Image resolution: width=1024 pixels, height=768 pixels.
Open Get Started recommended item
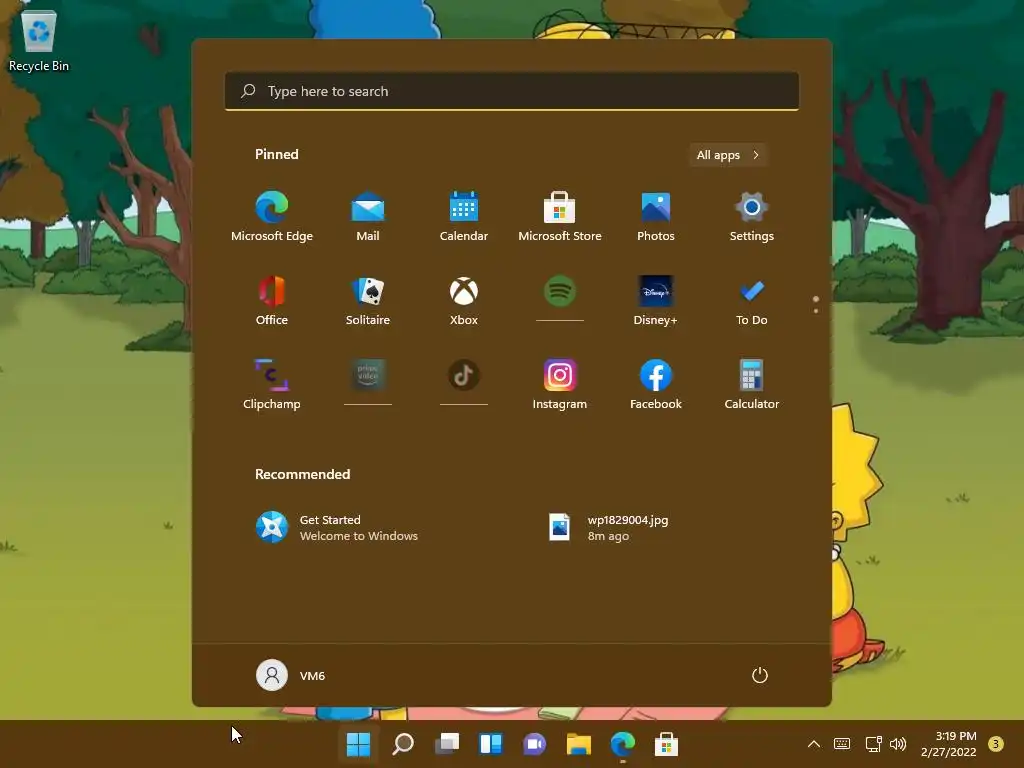point(338,528)
